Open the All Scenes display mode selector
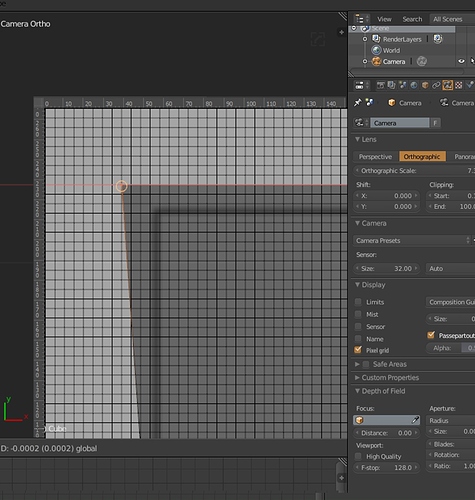This screenshot has height=500, width=475. 452,19
